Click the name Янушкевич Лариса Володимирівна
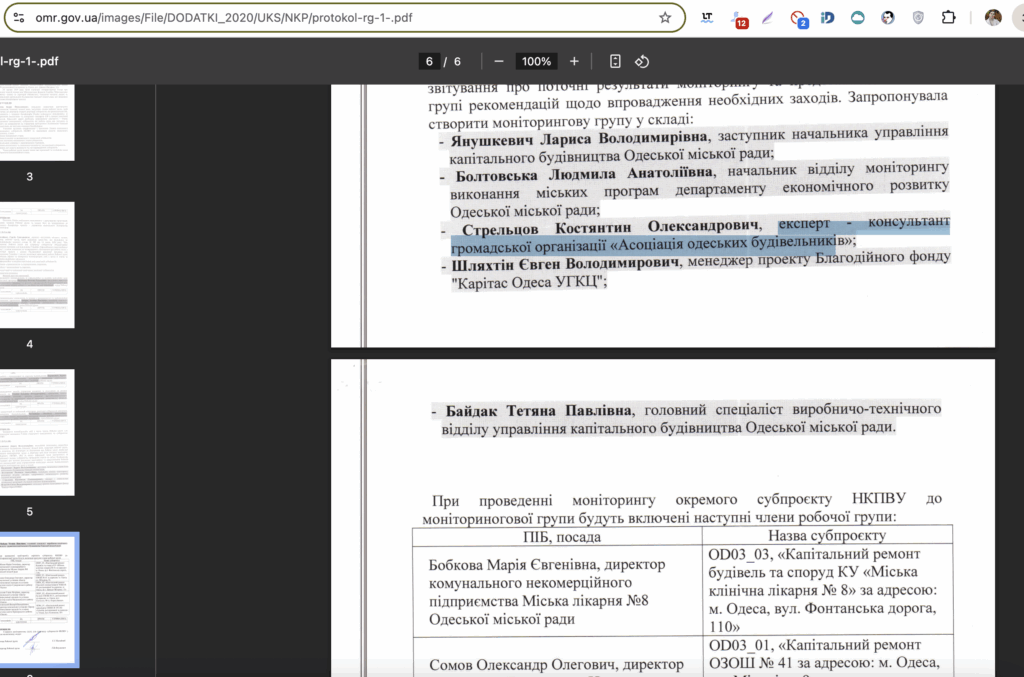Viewport: 1024px width, 677px height. coord(579,138)
